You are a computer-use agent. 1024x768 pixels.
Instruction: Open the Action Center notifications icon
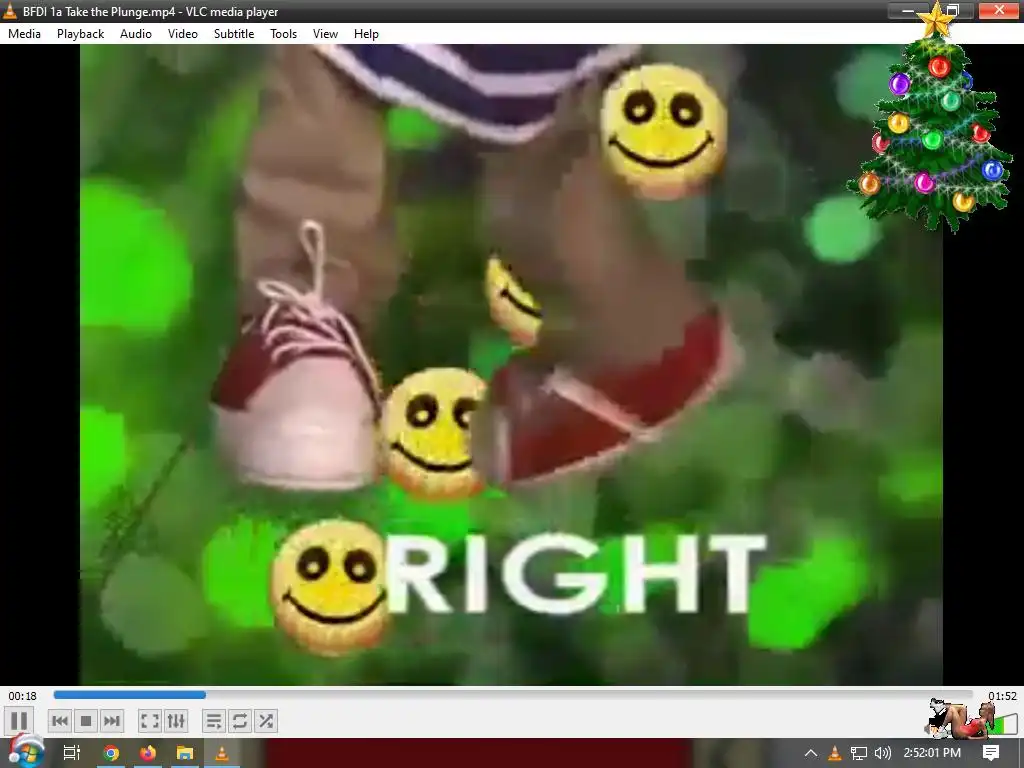pyautogui.click(x=991, y=753)
